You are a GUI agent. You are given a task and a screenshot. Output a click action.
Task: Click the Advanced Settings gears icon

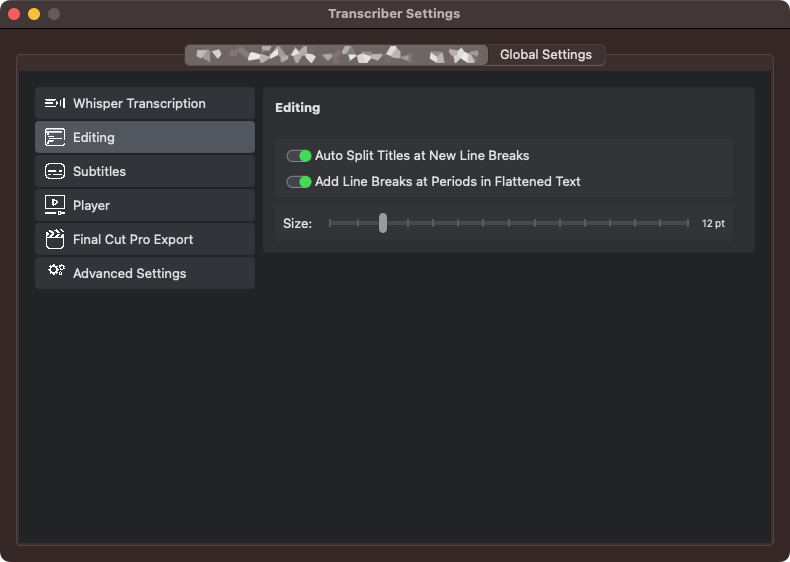56,271
